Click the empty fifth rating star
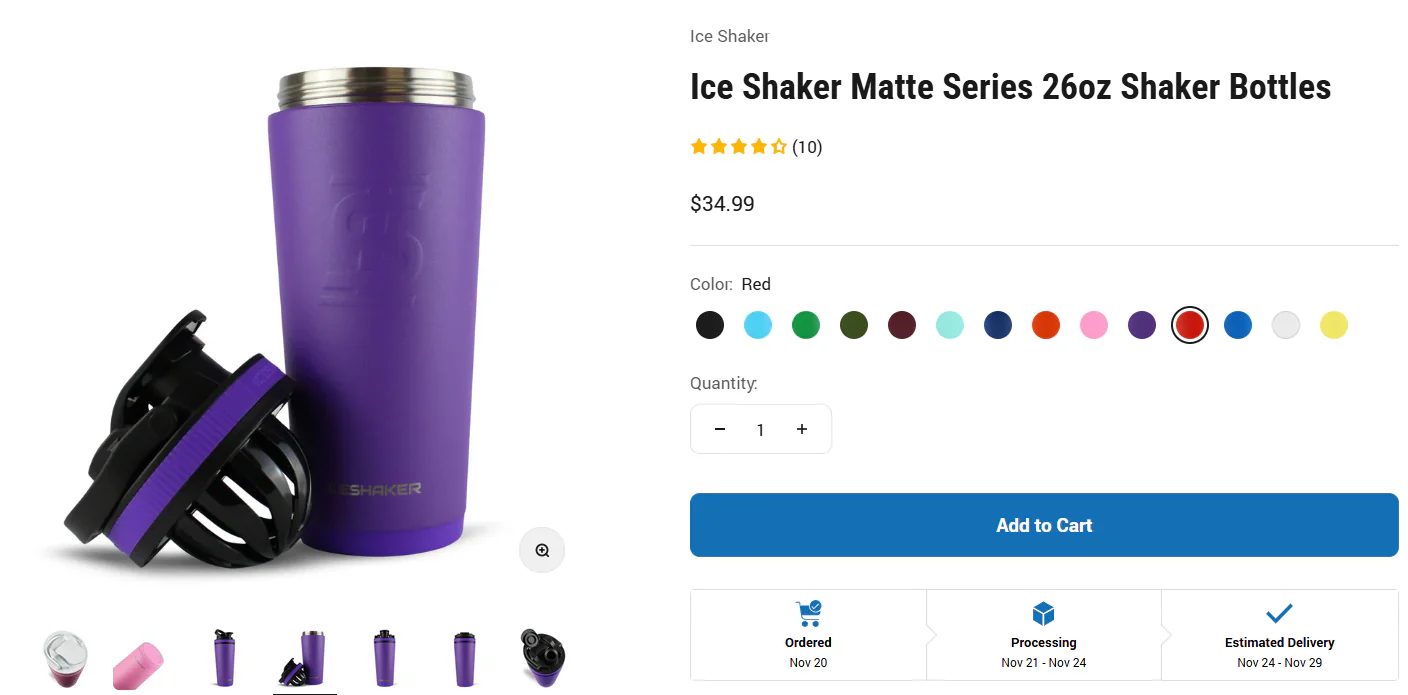 click(778, 146)
